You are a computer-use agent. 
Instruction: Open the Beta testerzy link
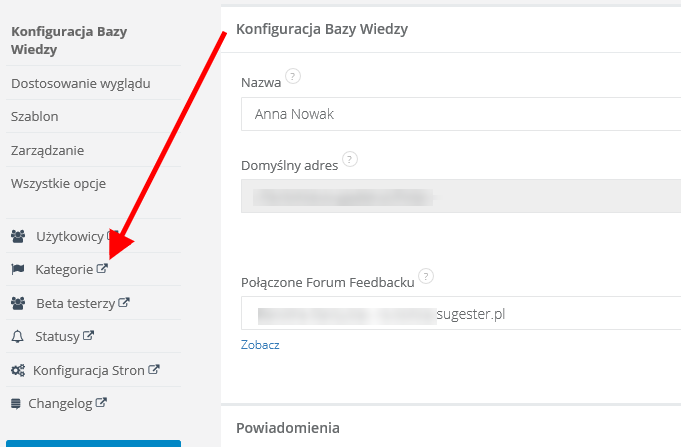(x=76, y=303)
